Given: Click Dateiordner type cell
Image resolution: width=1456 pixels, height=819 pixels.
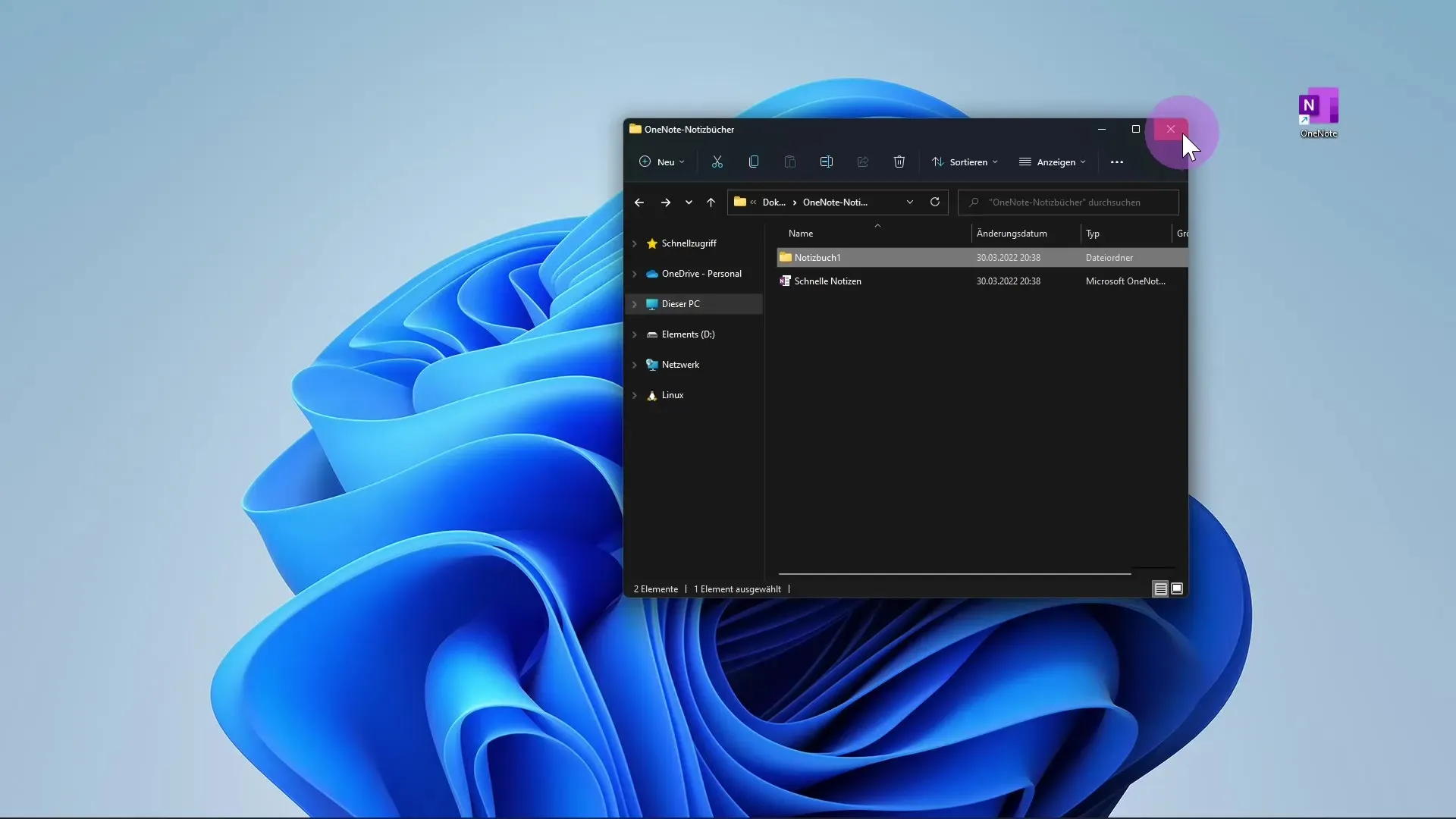Looking at the screenshot, I should (x=1109, y=258).
